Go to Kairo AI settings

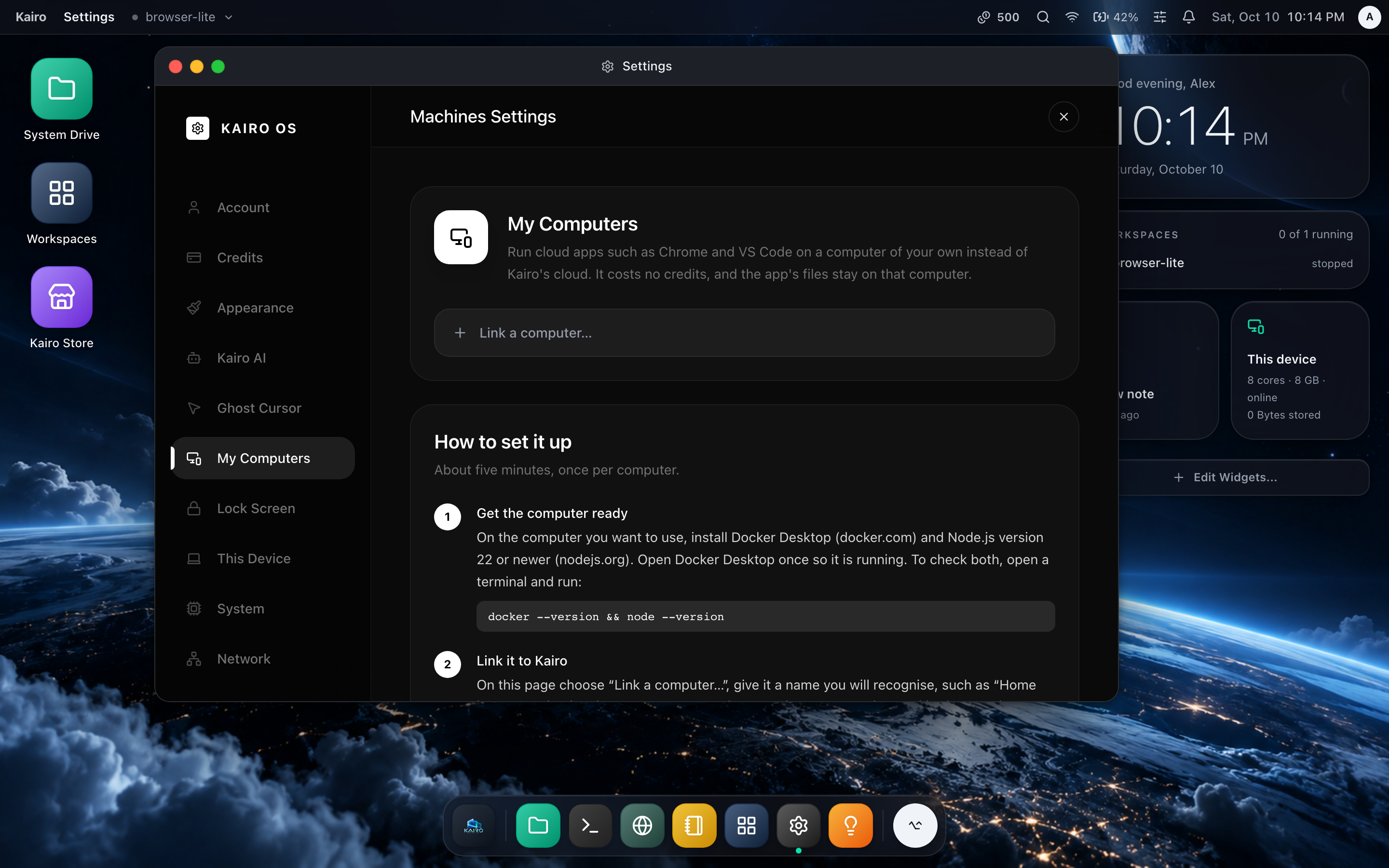click(263, 358)
